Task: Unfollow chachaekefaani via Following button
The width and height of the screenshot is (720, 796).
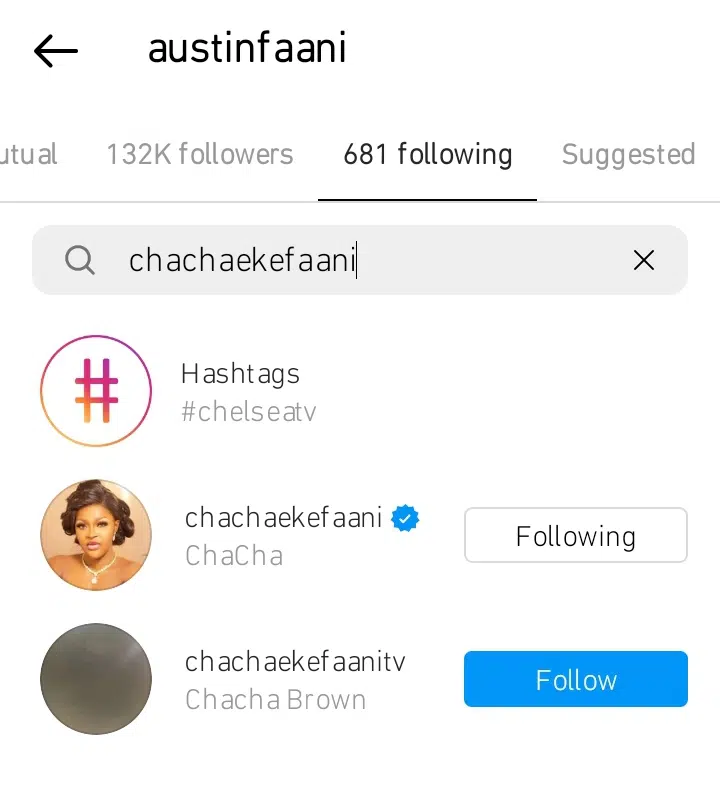Action: pyautogui.click(x=576, y=535)
